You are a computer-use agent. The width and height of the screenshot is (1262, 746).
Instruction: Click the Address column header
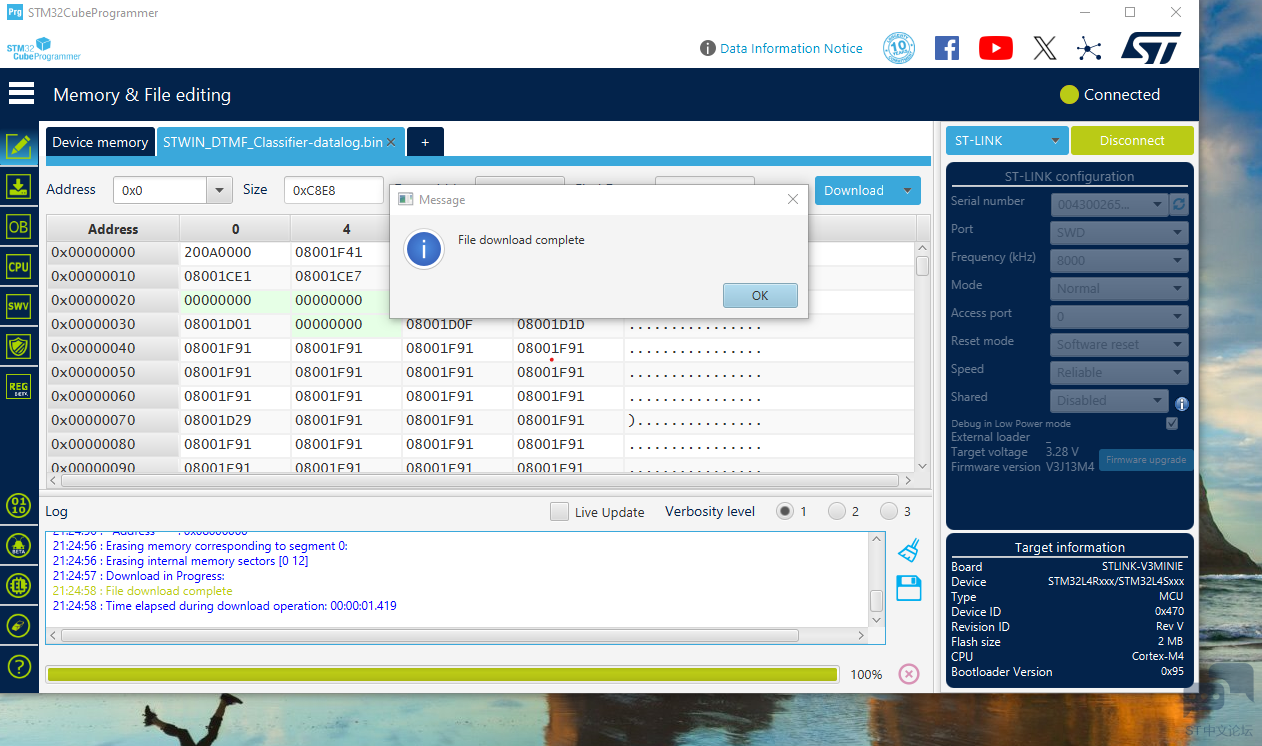coord(113,229)
